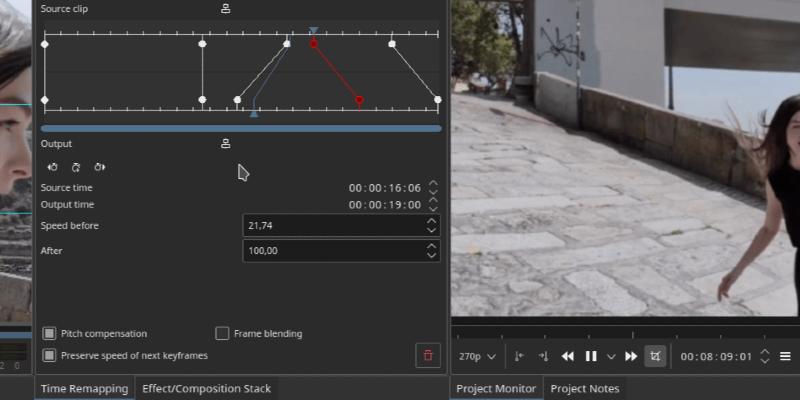Jump to the previous keyframe
This screenshot has height=400, width=800.
[52, 167]
